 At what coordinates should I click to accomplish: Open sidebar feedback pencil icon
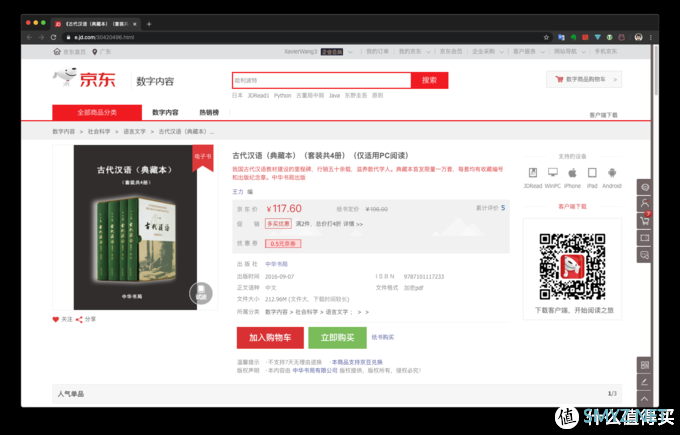[644, 382]
